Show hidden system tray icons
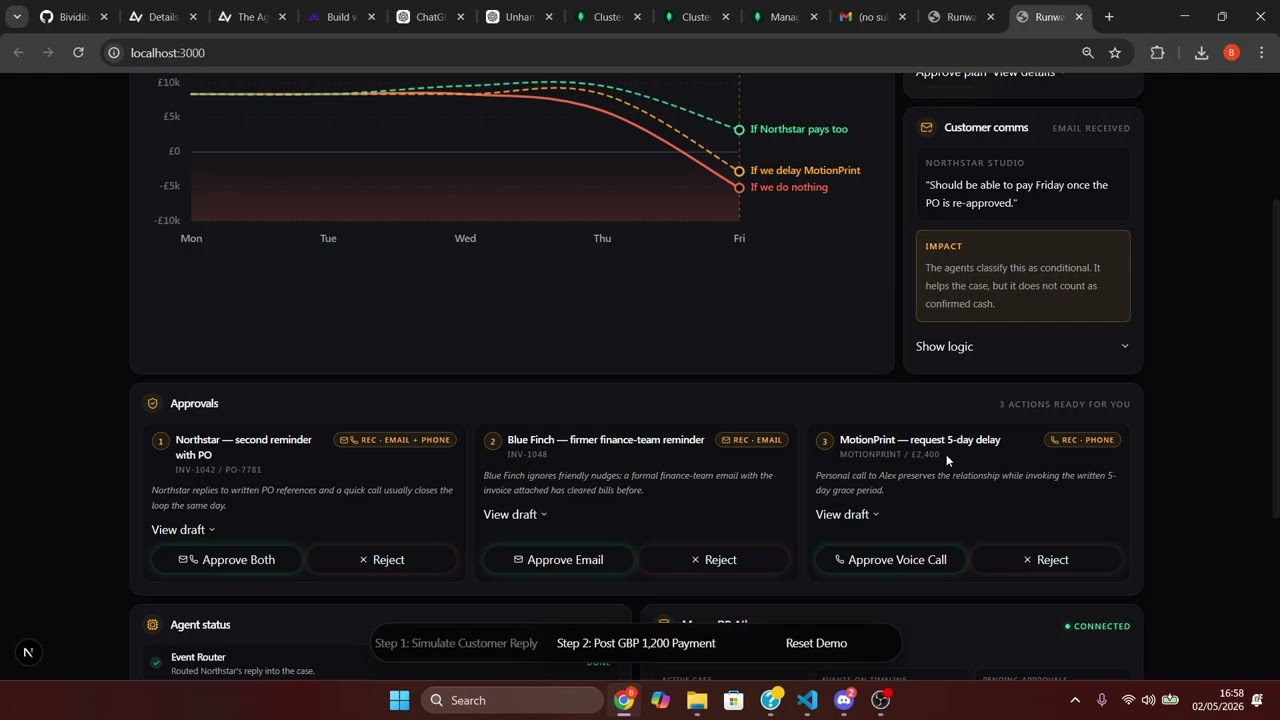Screen dimensions: 1280x720 [1075, 700]
